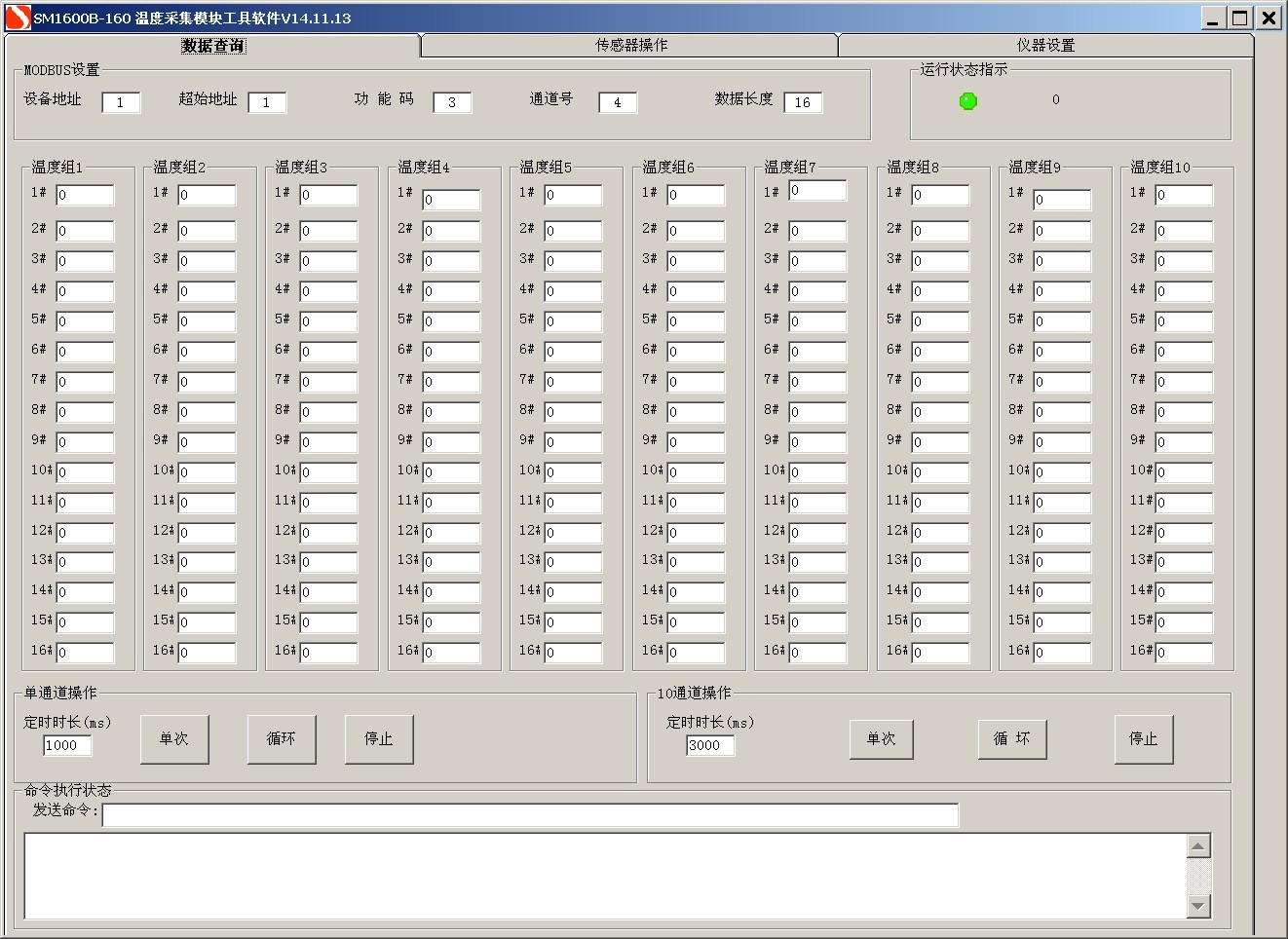Click 温度组2 channel 14# field

[x=207, y=592]
